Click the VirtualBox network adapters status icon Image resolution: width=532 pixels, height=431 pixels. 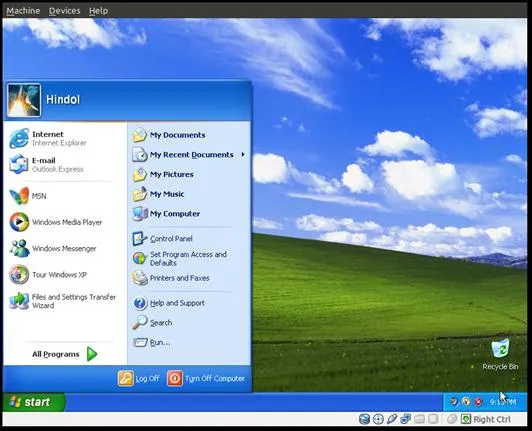click(405, 419)
